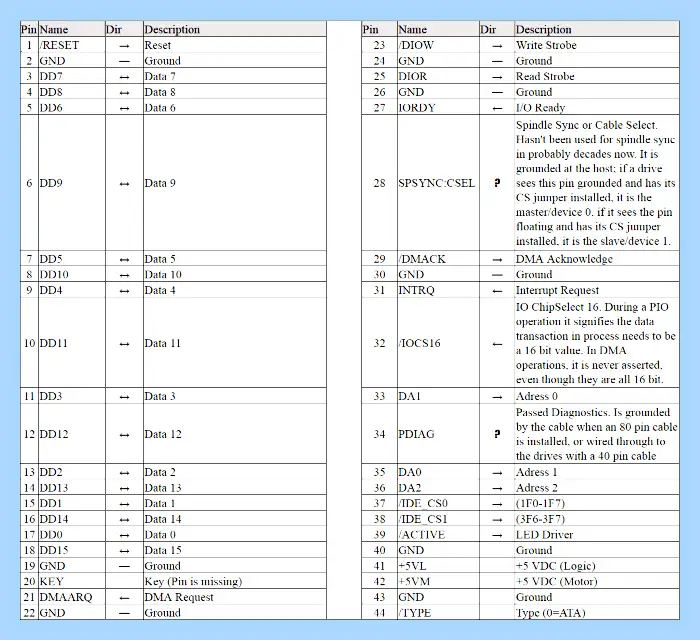Viewport: 700px width, 640px height.
Task: Click the pin number 44 cell
Action: tap(379, 612)
